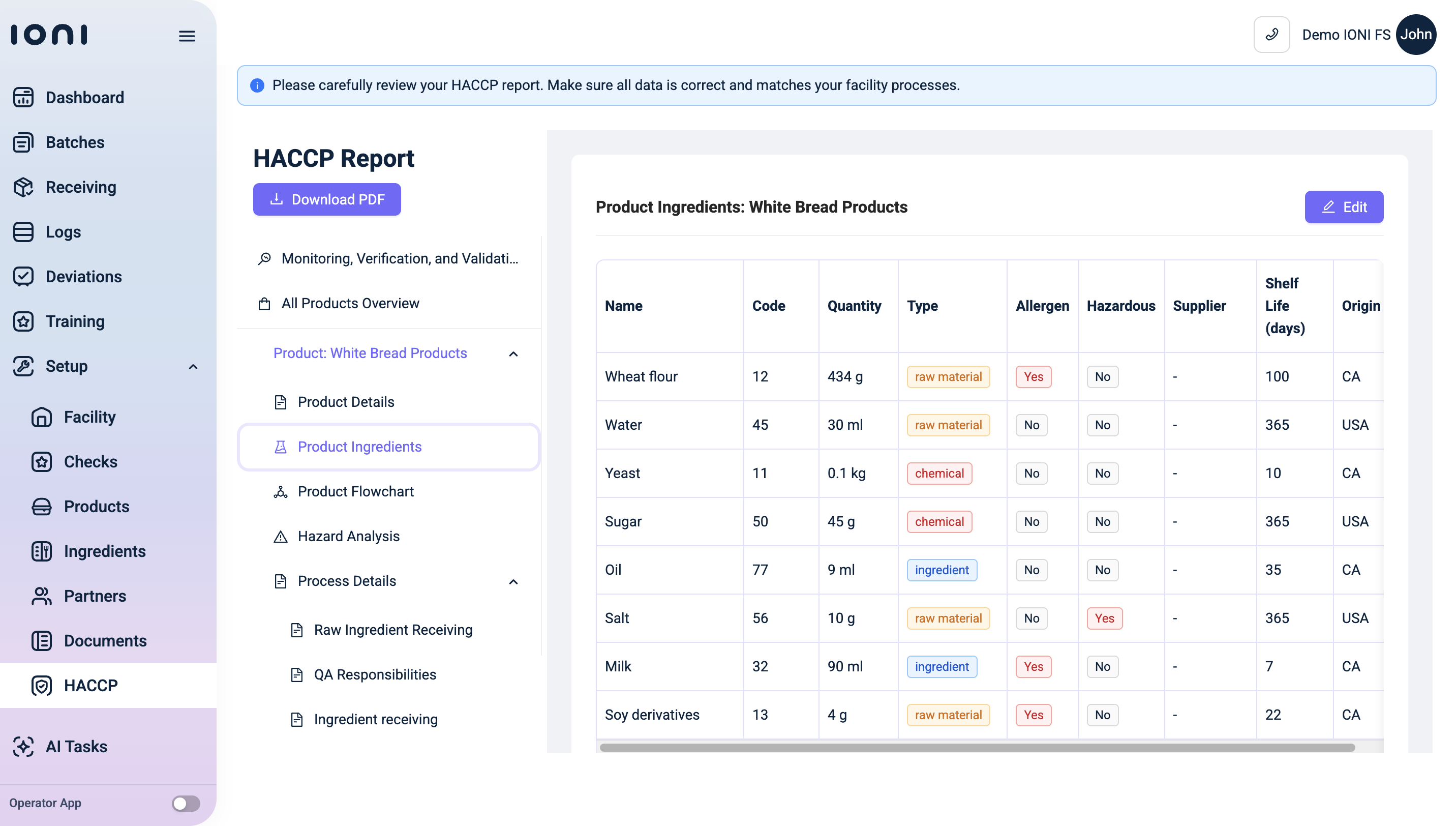The height and width of the screenshot is (826, 1456).
Task: Enable the Operator App switch
Action: (186, 803)
